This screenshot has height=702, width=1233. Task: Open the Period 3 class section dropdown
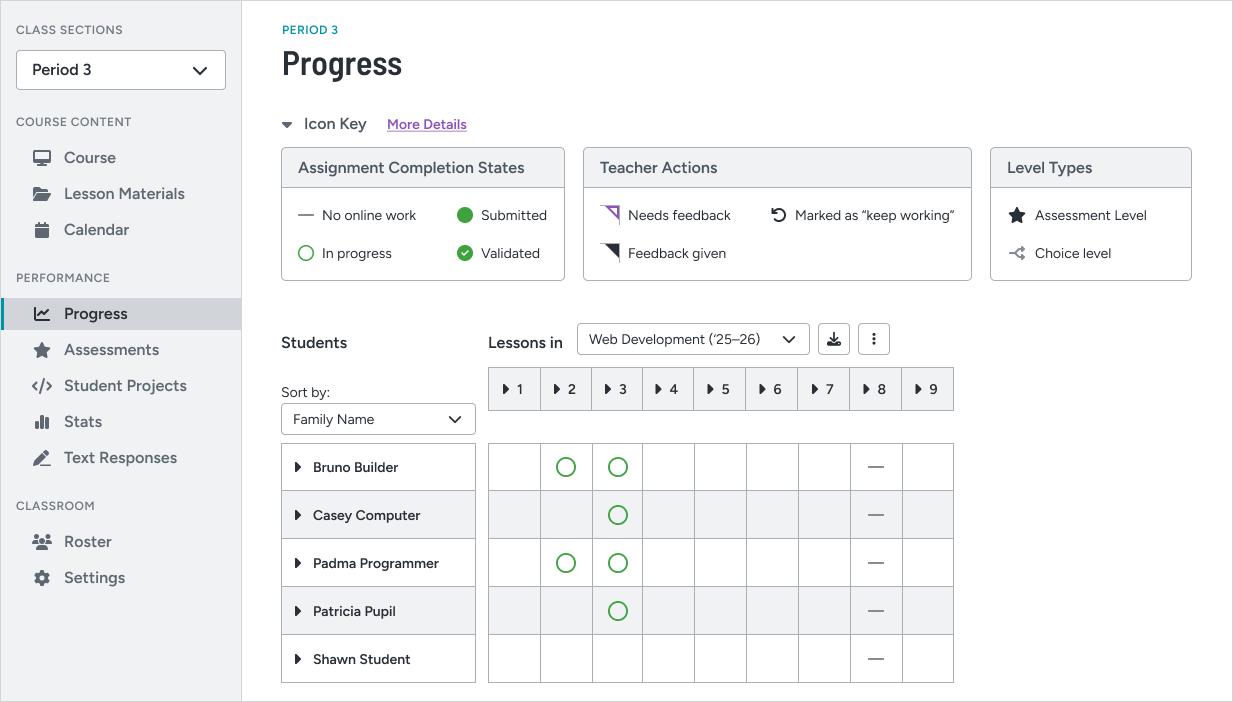121,70
